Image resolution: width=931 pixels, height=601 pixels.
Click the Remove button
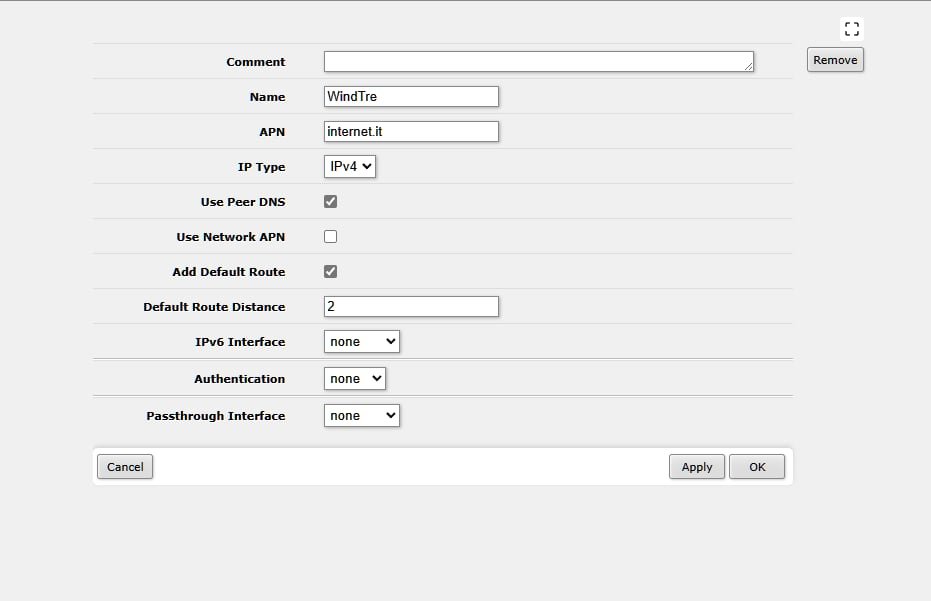(835, 60)
